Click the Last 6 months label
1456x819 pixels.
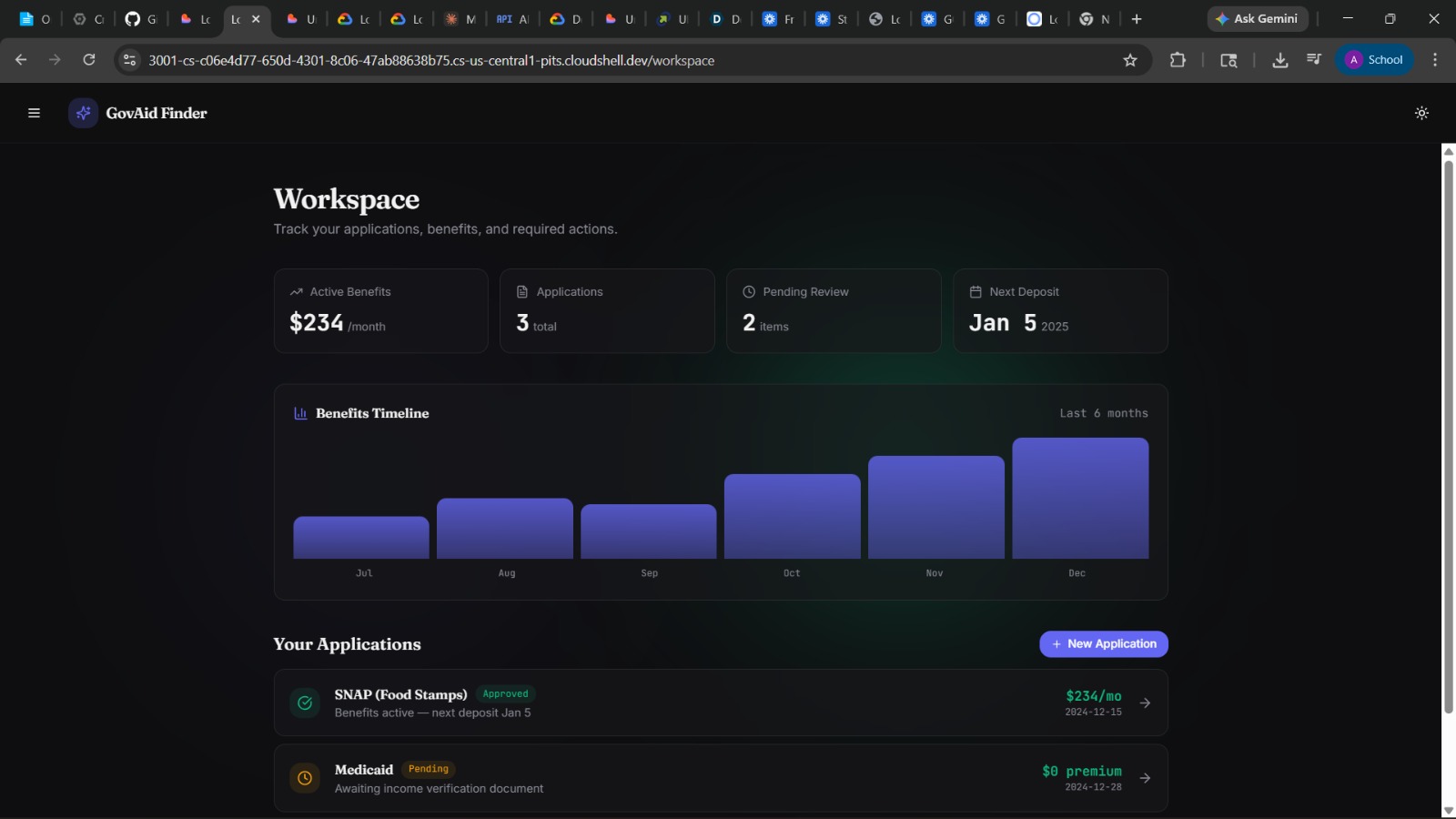[1104, 413]
